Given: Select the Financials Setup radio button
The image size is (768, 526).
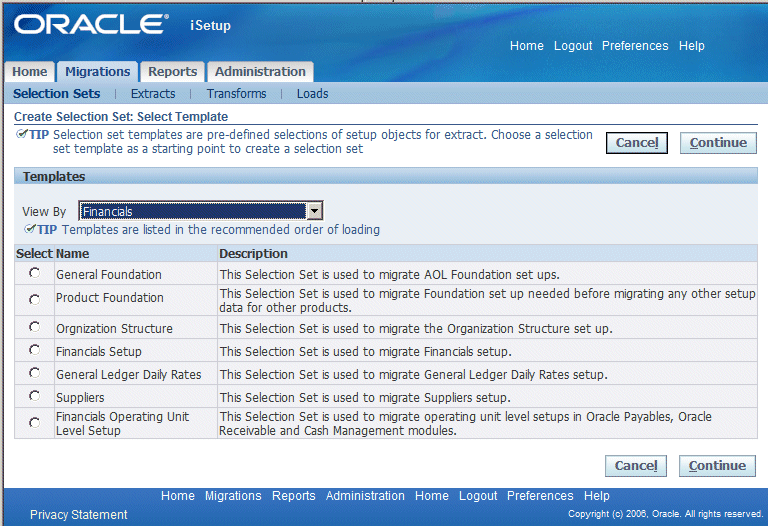Looking at the screenshot, I should [x=34, y=350].
